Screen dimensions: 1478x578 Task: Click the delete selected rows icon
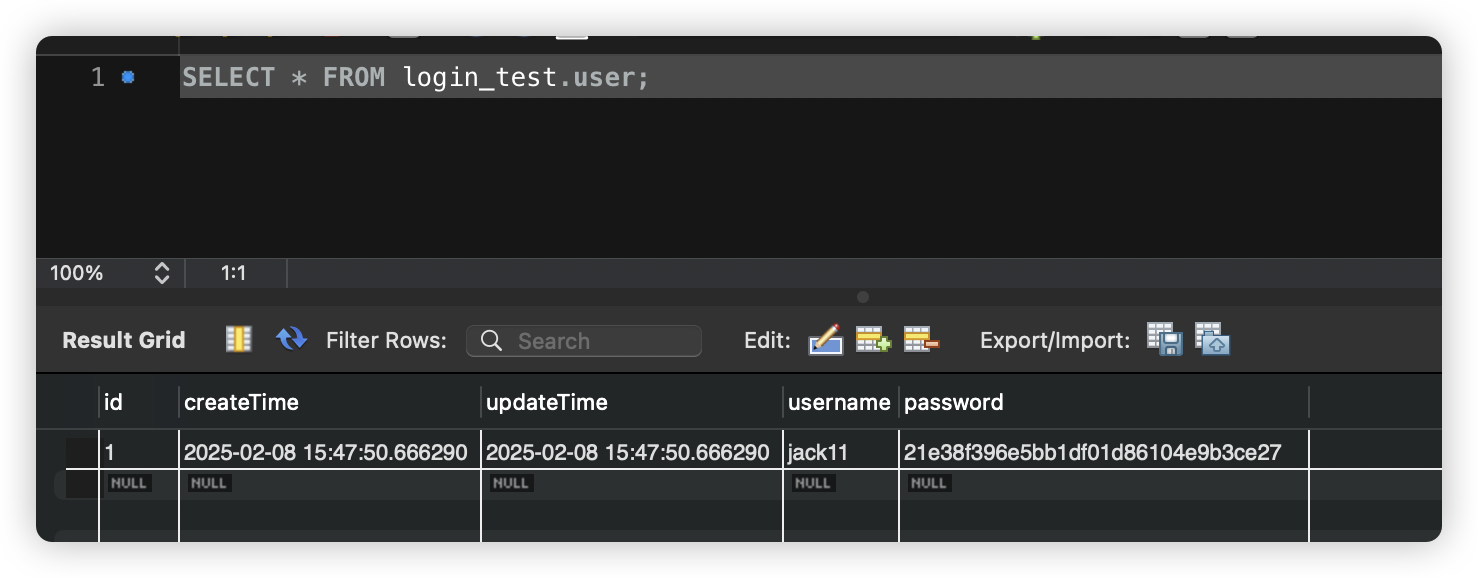[x=920, y=340]
